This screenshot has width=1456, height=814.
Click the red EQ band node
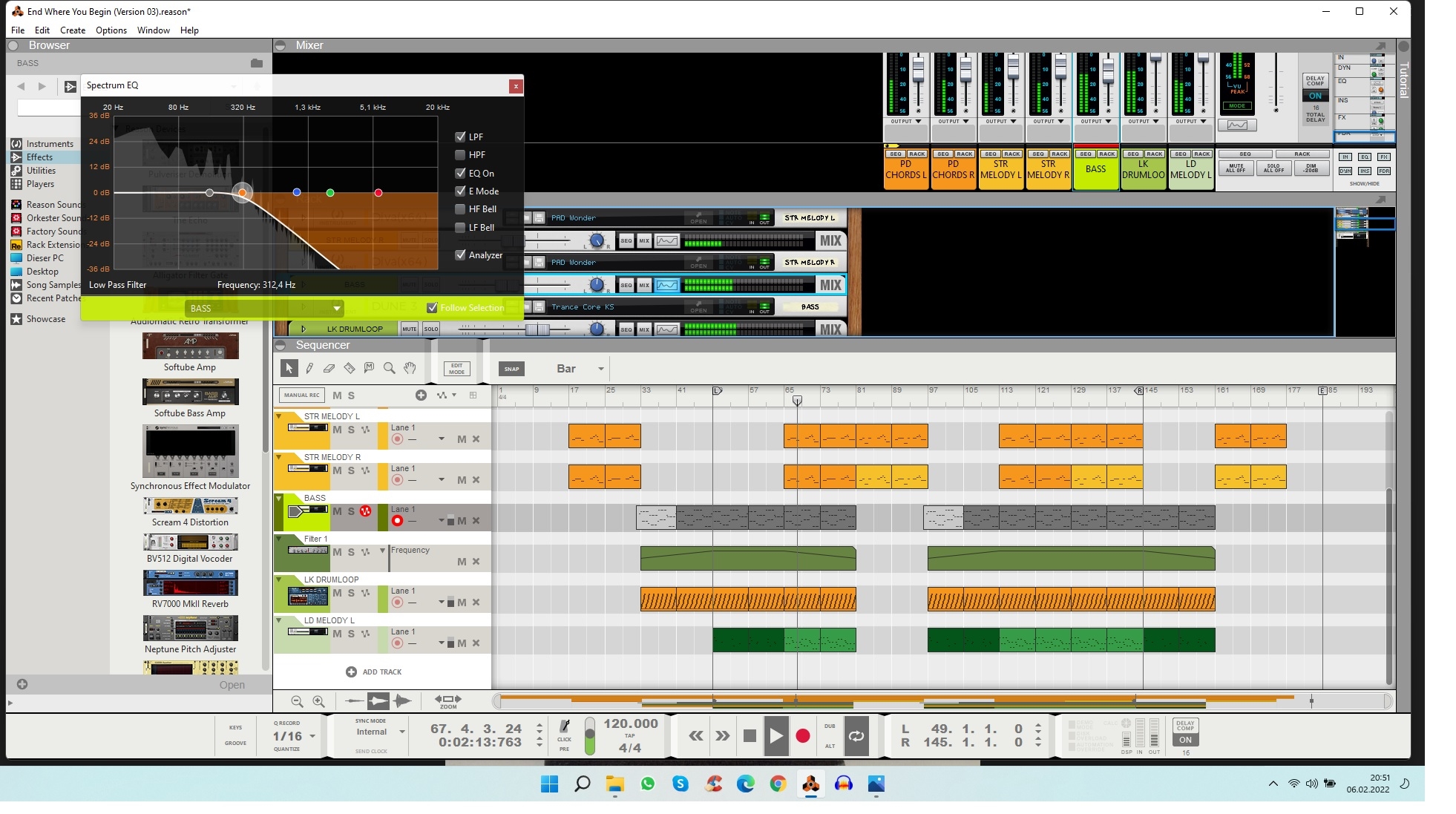pyautogui.click(x=378, y=193)
